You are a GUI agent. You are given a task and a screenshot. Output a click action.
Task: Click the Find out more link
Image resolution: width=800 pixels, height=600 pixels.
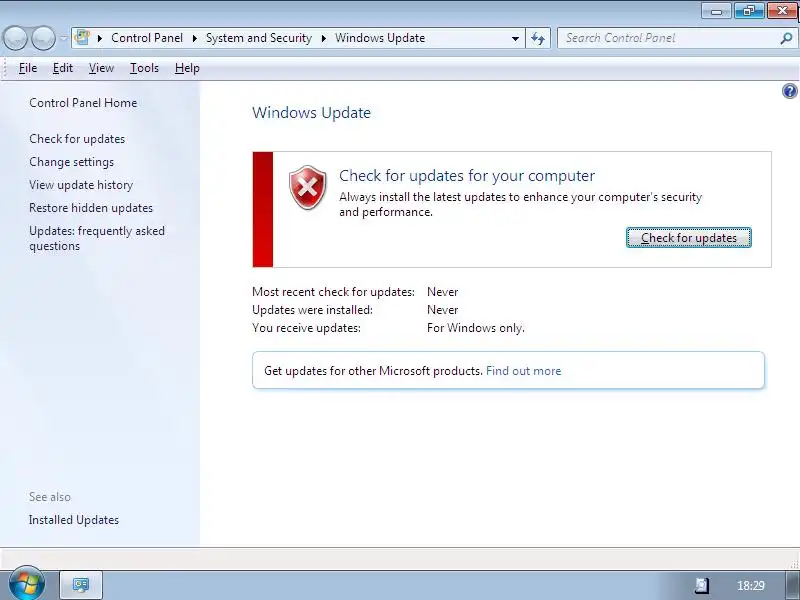pyautogui.click(x=523, y=371)
